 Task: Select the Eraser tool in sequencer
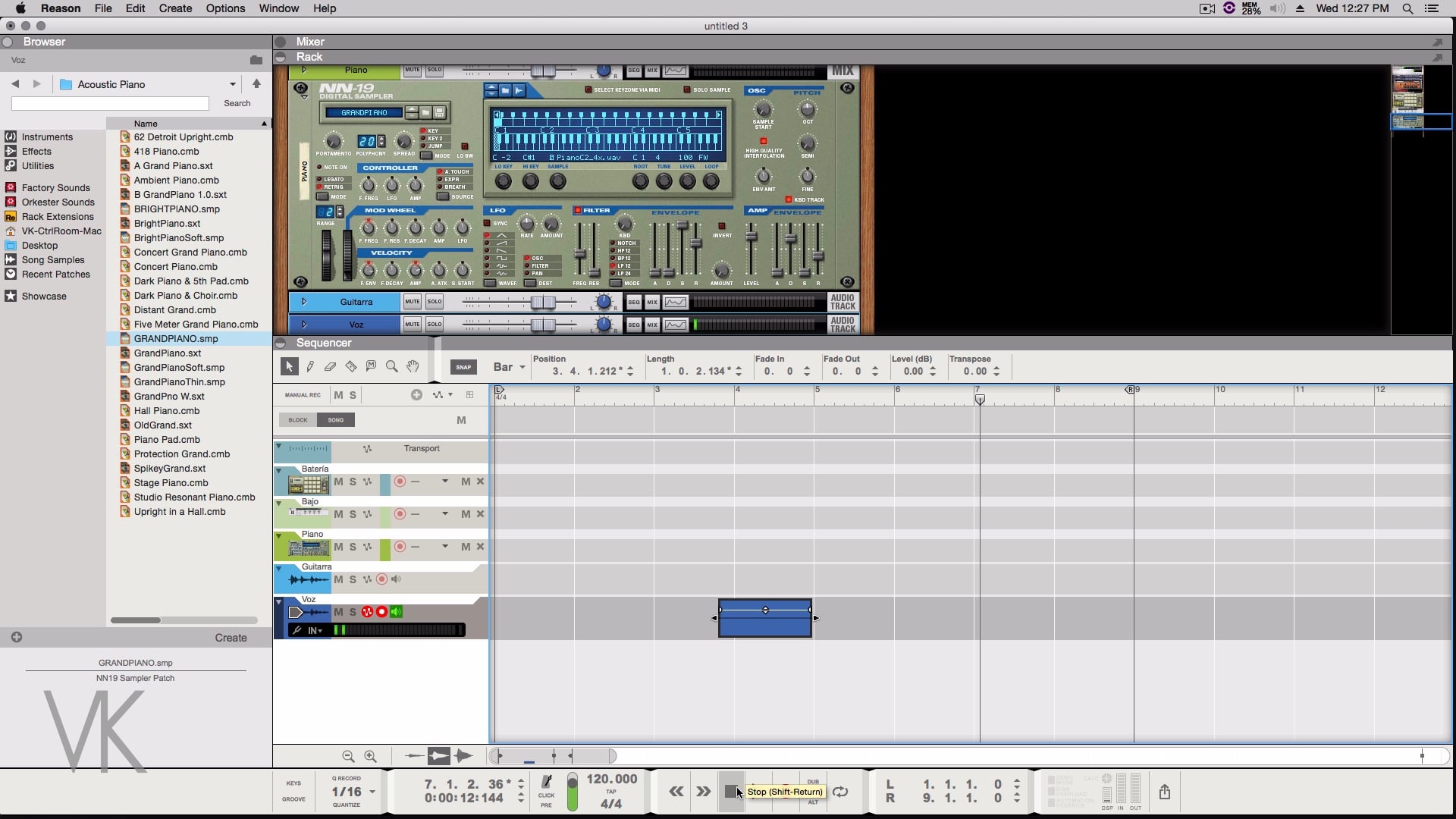(x=330, y=367)
